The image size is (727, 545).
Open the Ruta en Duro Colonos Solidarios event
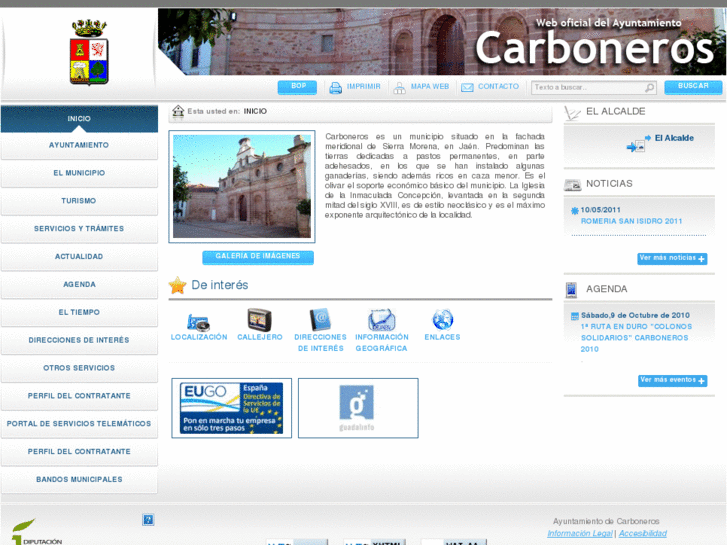coord(636,338)
